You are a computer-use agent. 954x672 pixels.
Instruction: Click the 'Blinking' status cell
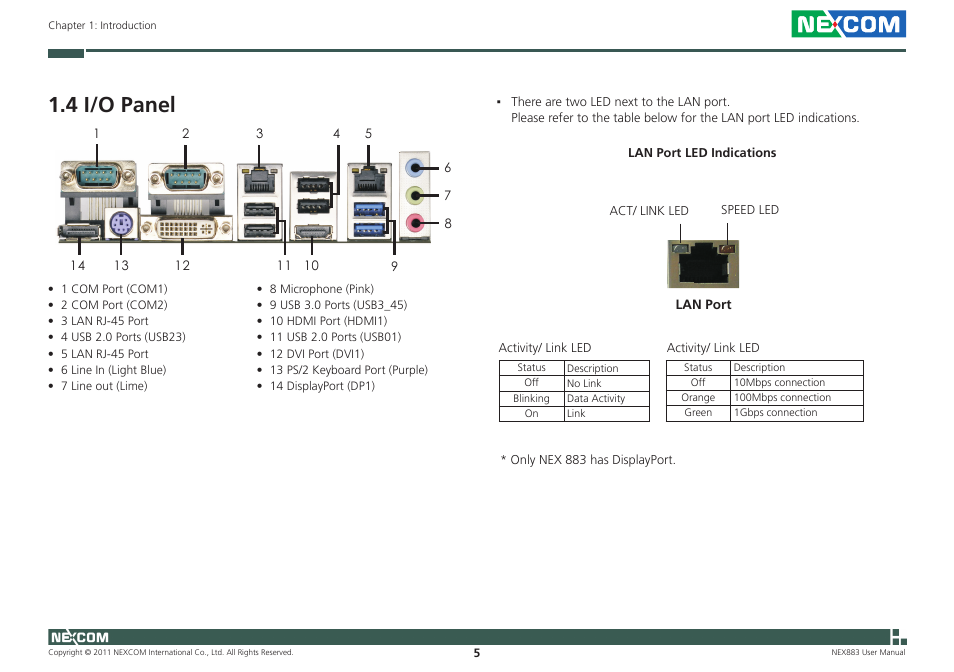[531, 398]
